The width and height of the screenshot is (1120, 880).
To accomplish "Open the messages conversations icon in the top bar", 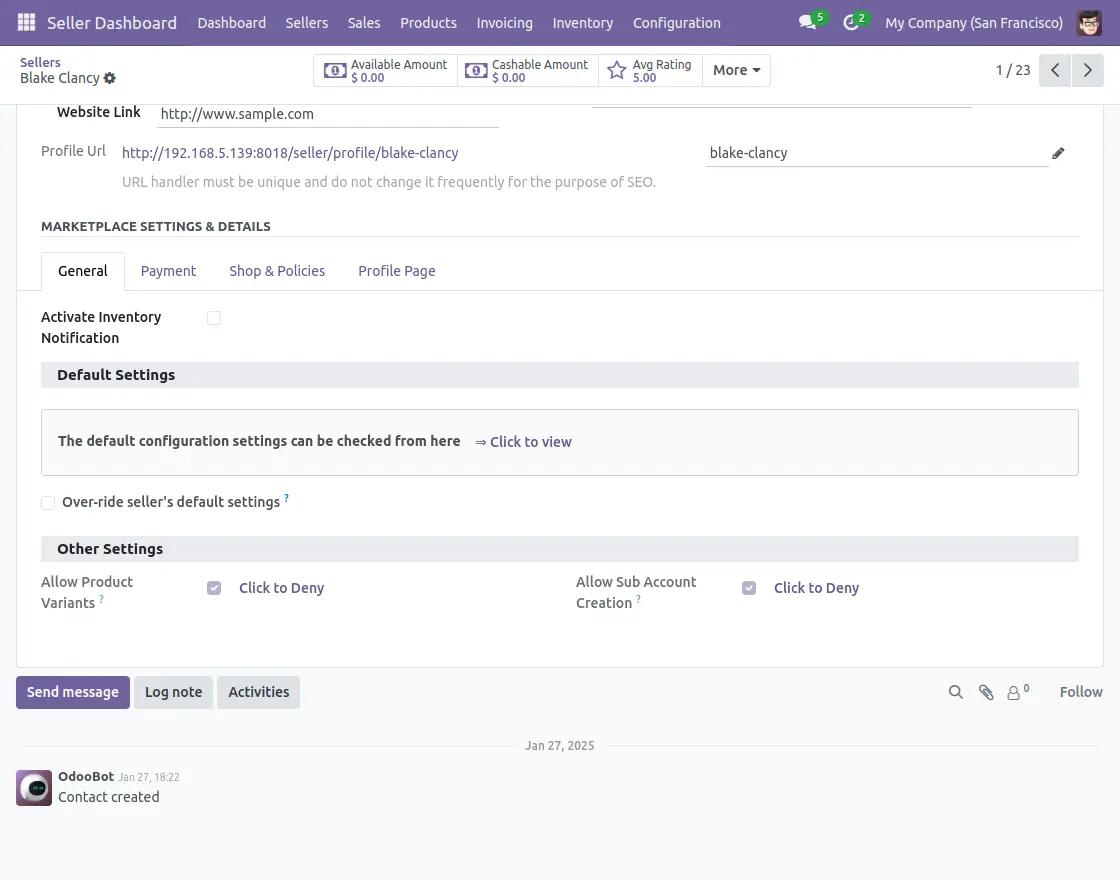I will coord(806,23).
